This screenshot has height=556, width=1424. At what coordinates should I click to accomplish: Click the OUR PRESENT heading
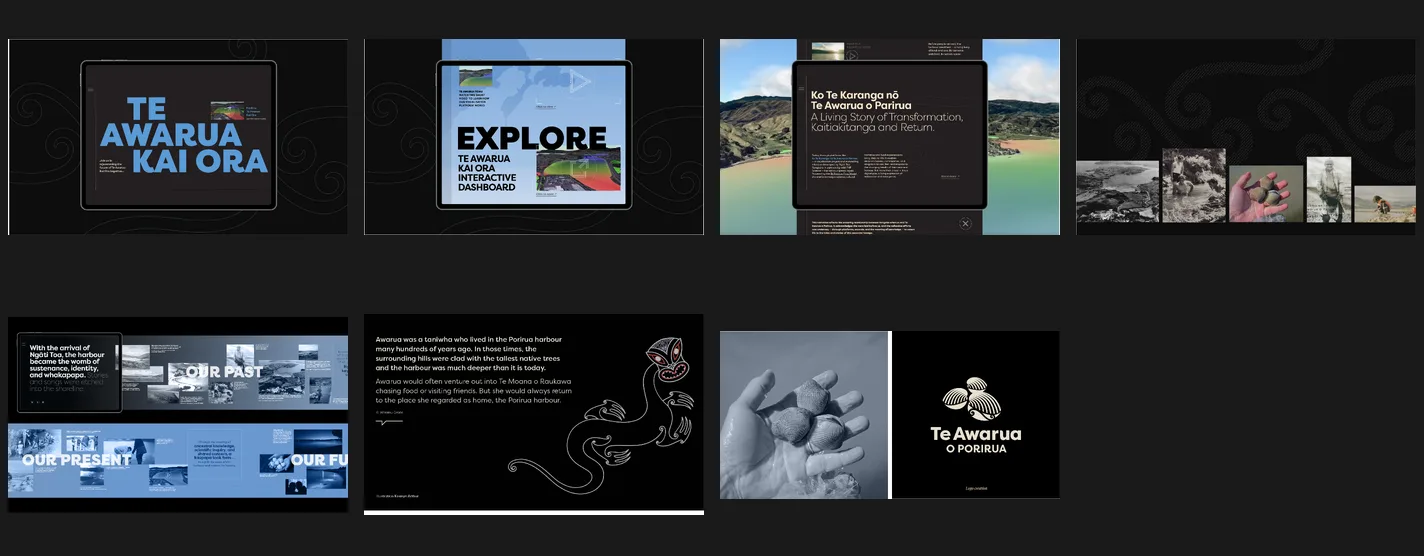(77, 460)
